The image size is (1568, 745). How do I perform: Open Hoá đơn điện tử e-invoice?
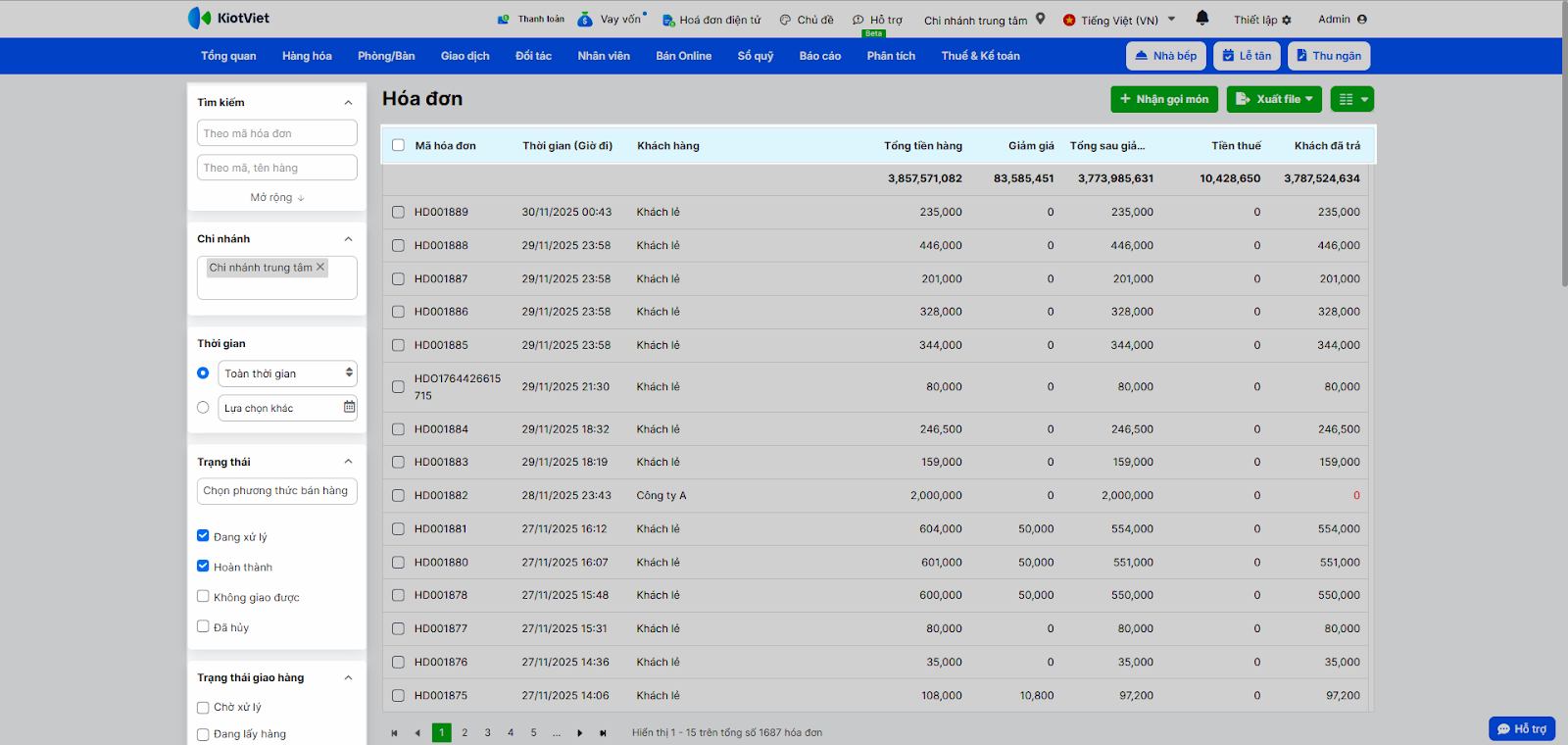point(711,20)
